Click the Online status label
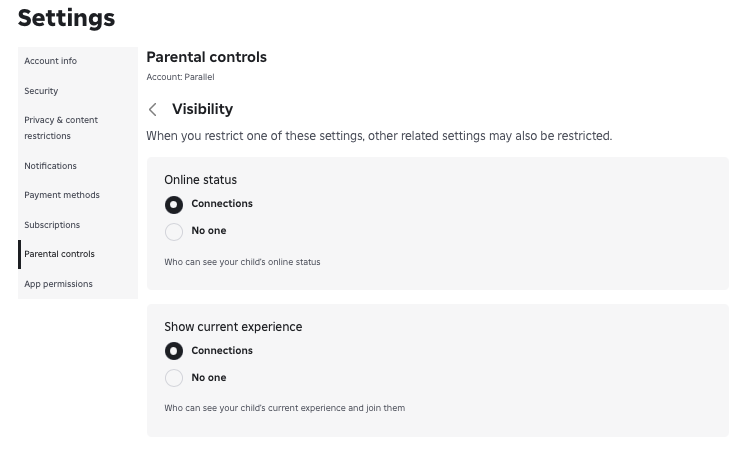 pos(200,180)
